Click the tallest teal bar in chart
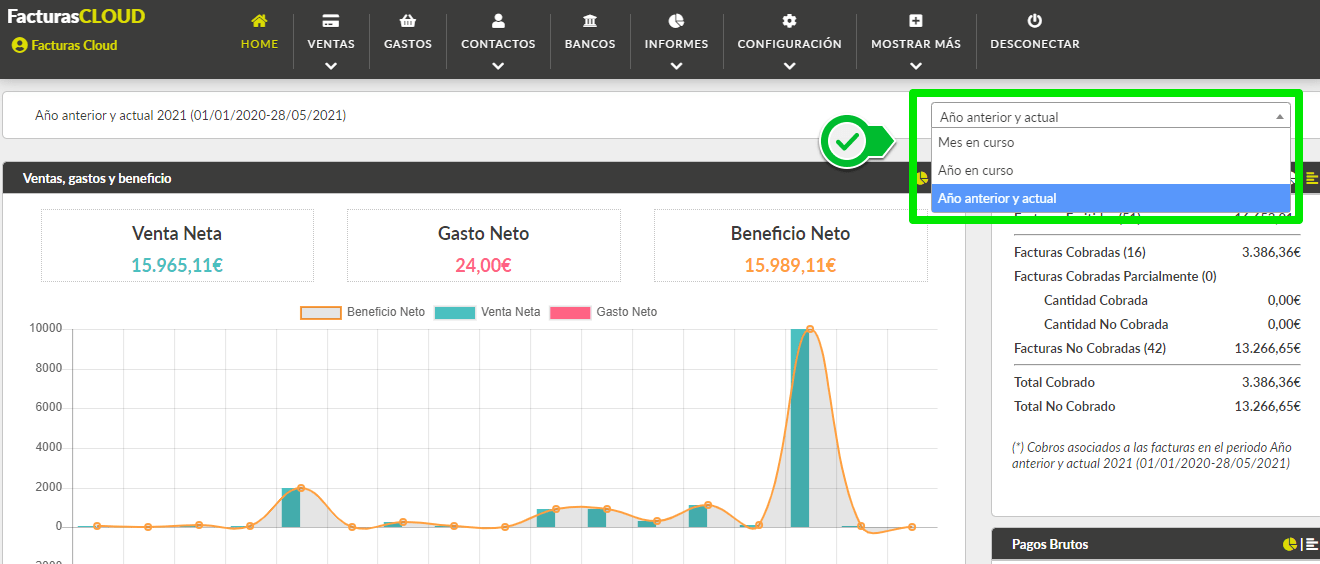Image resolution: width=1320 pixels, height=564 pixels. click(800, 428)
